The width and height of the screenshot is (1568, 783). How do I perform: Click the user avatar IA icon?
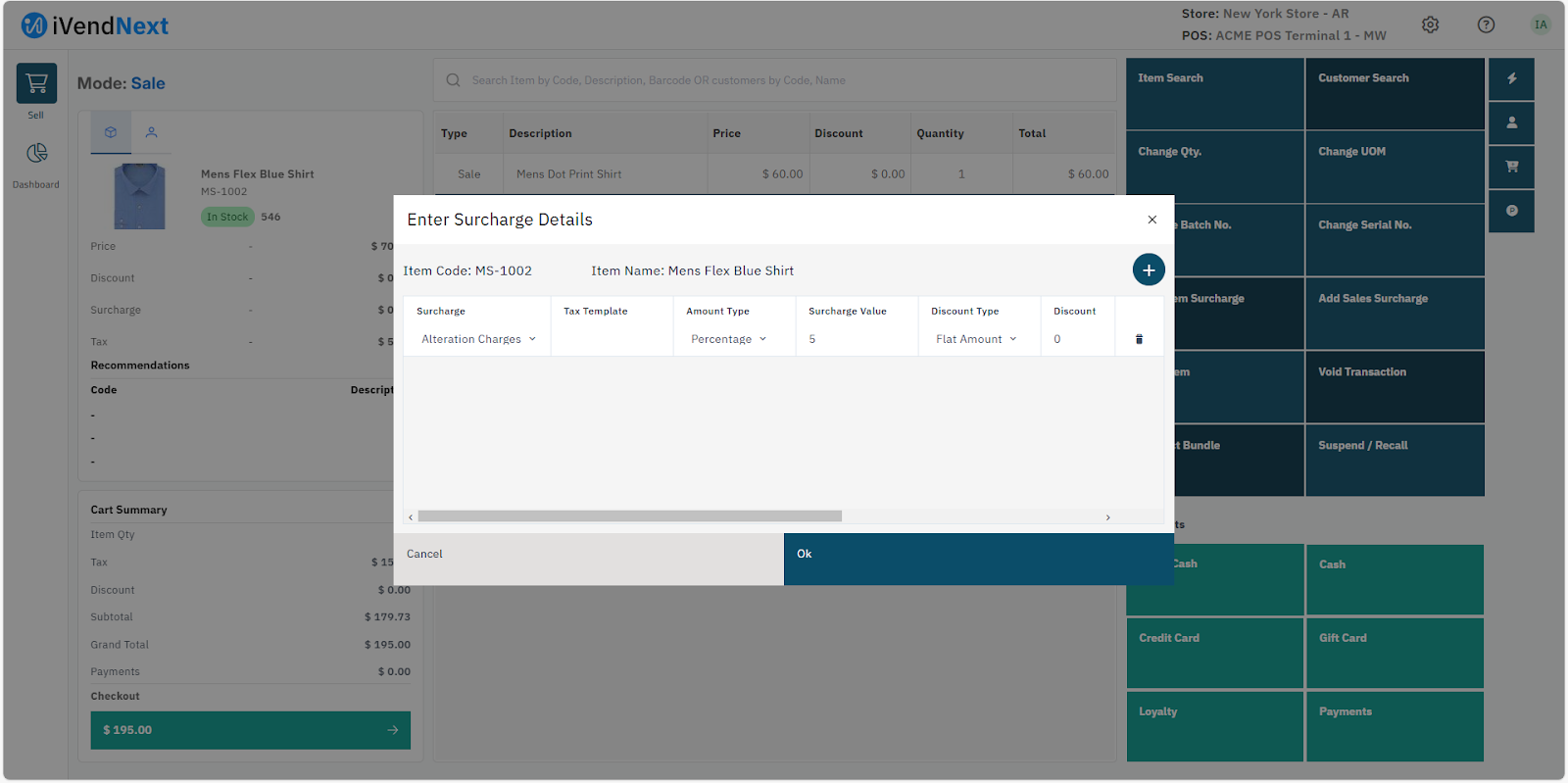pyautogui.click(x=1541, y=24)
